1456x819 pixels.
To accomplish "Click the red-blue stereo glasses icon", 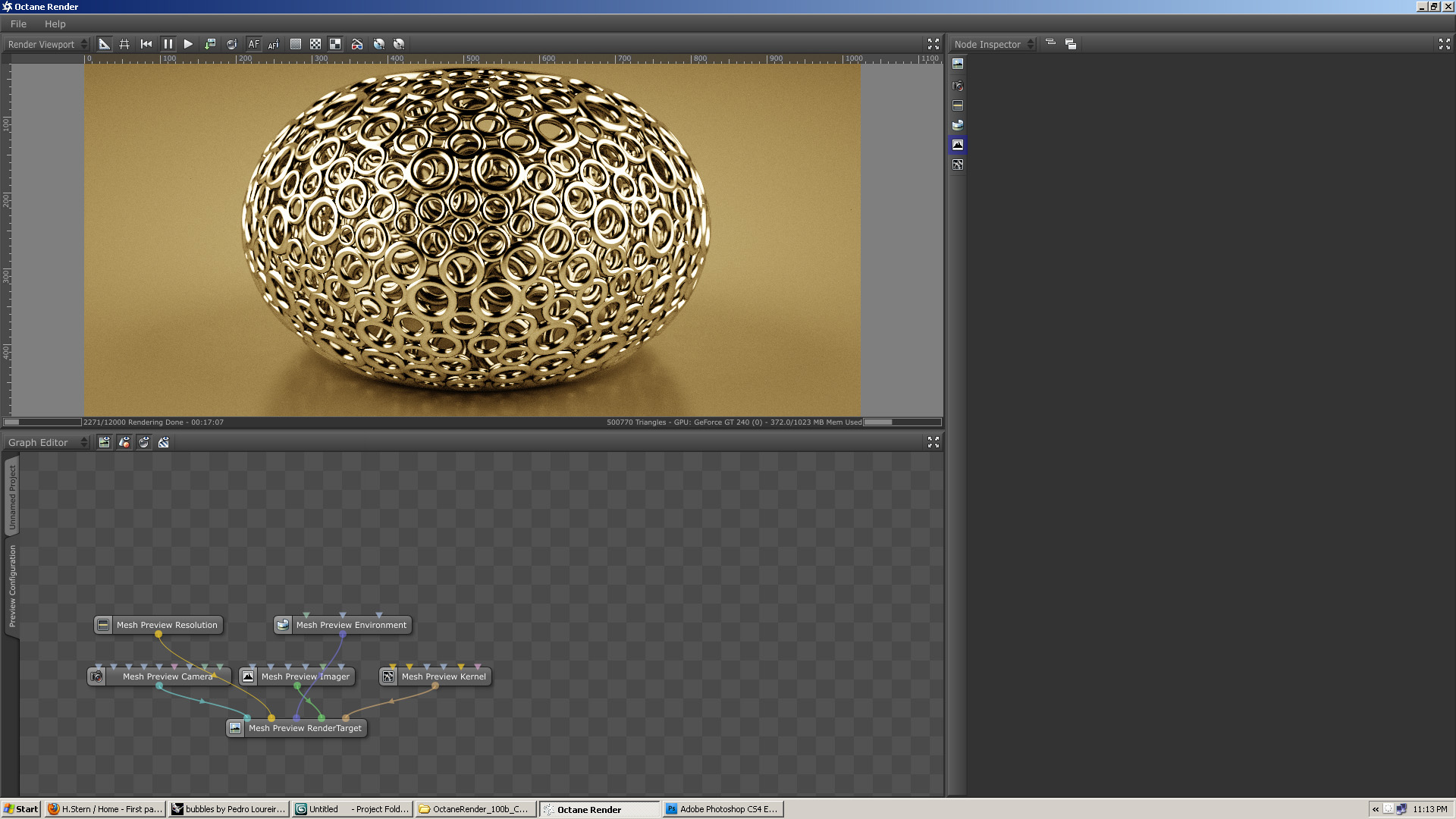I will pyautogui.click(x=357, y=44).
